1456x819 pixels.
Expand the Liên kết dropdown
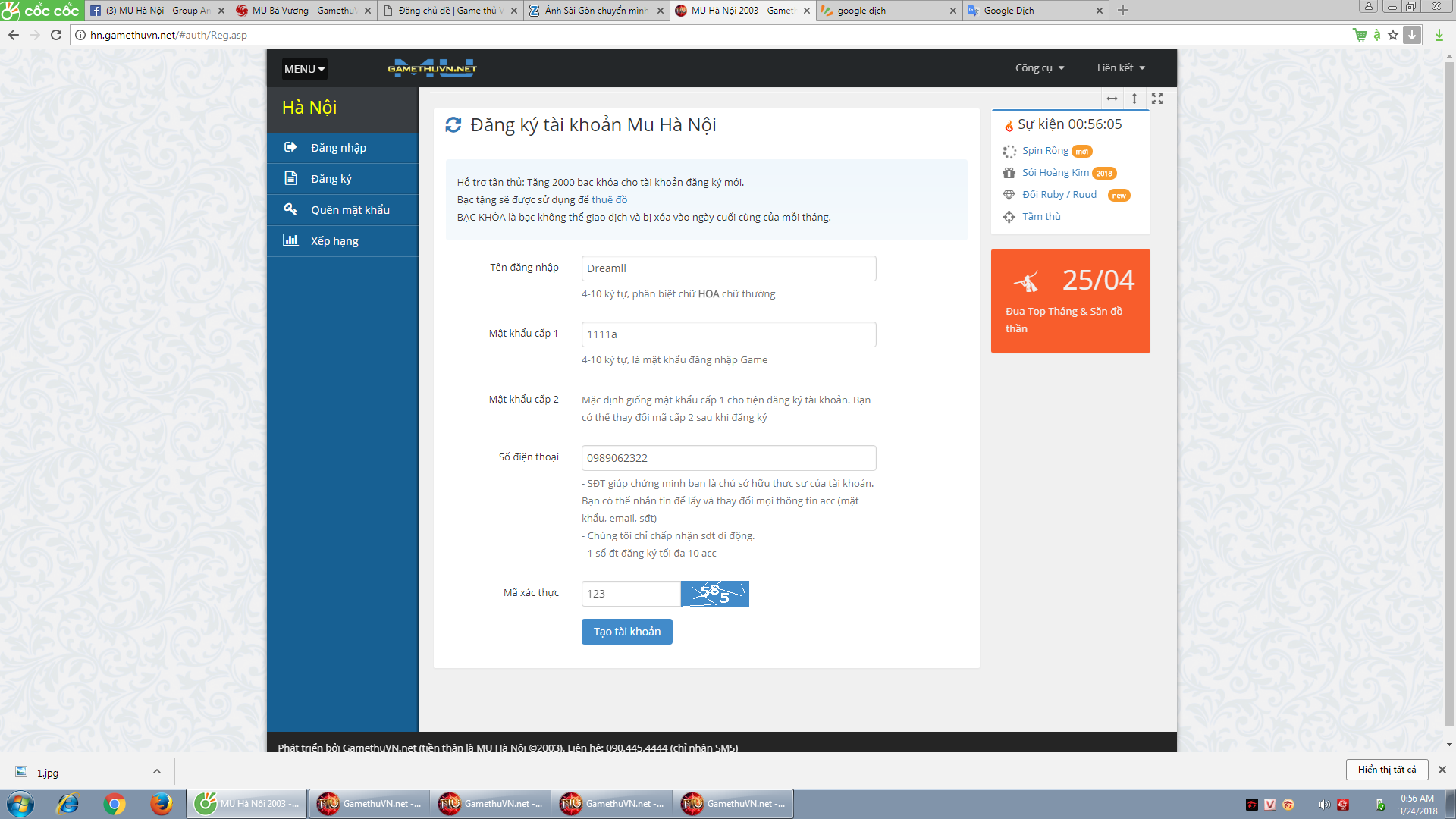(1121, 68)
